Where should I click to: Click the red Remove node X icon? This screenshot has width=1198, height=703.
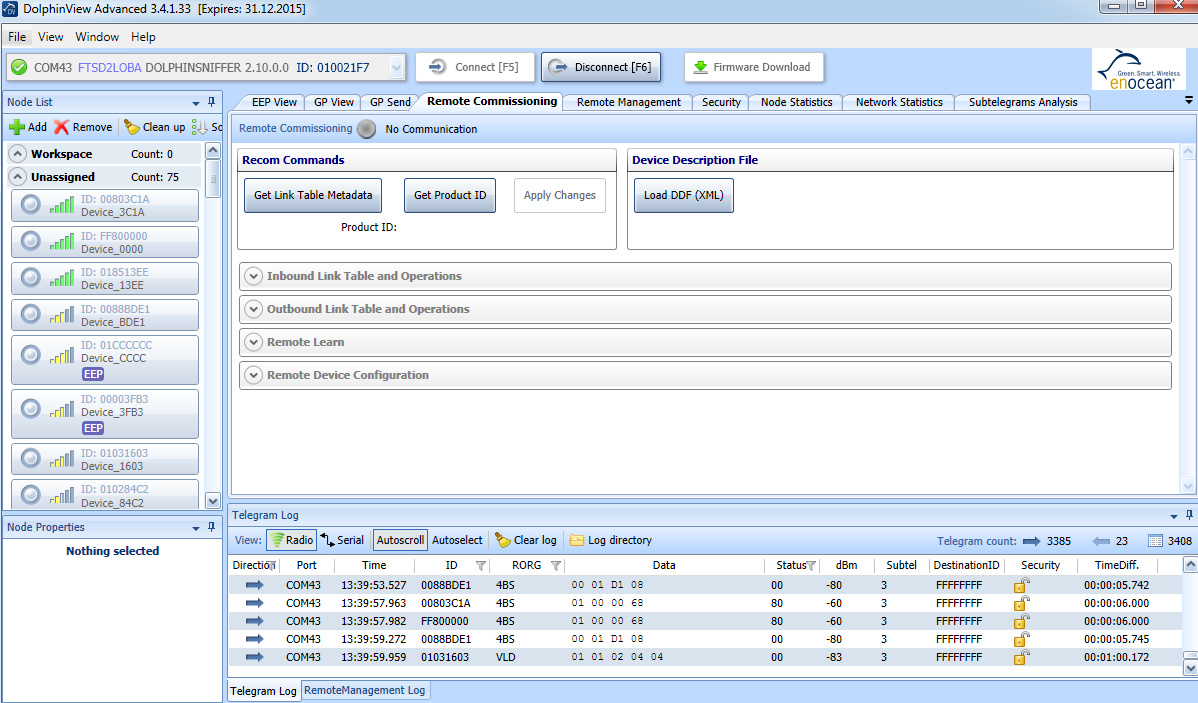tap(61, 127)
